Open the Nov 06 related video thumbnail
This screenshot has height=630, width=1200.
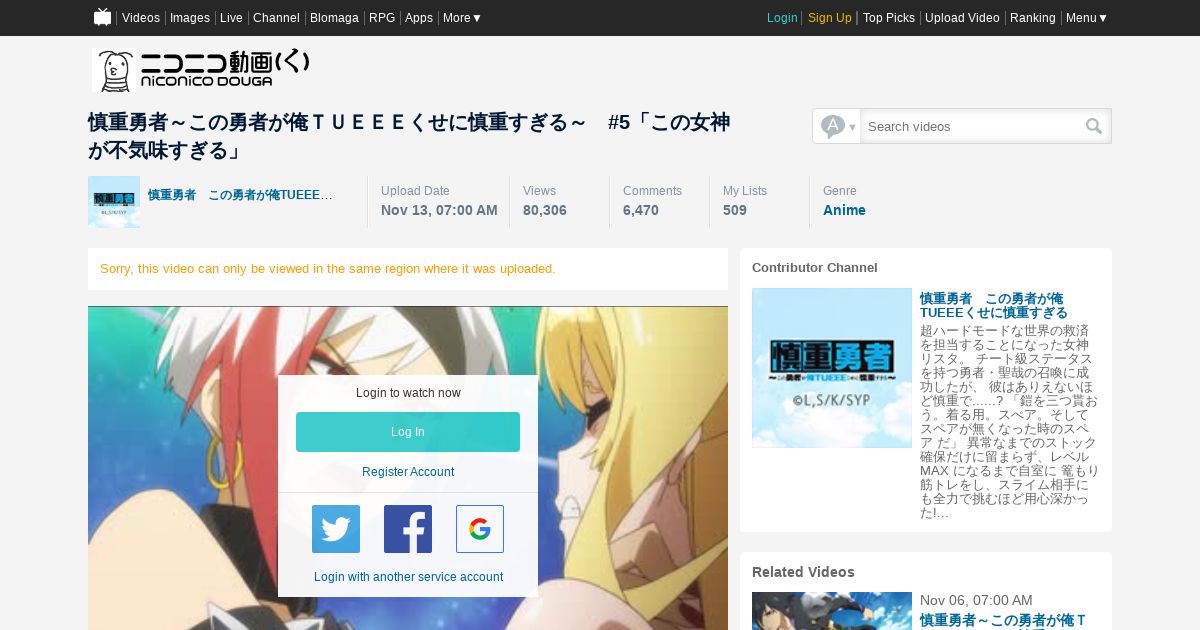click(832, 611)
